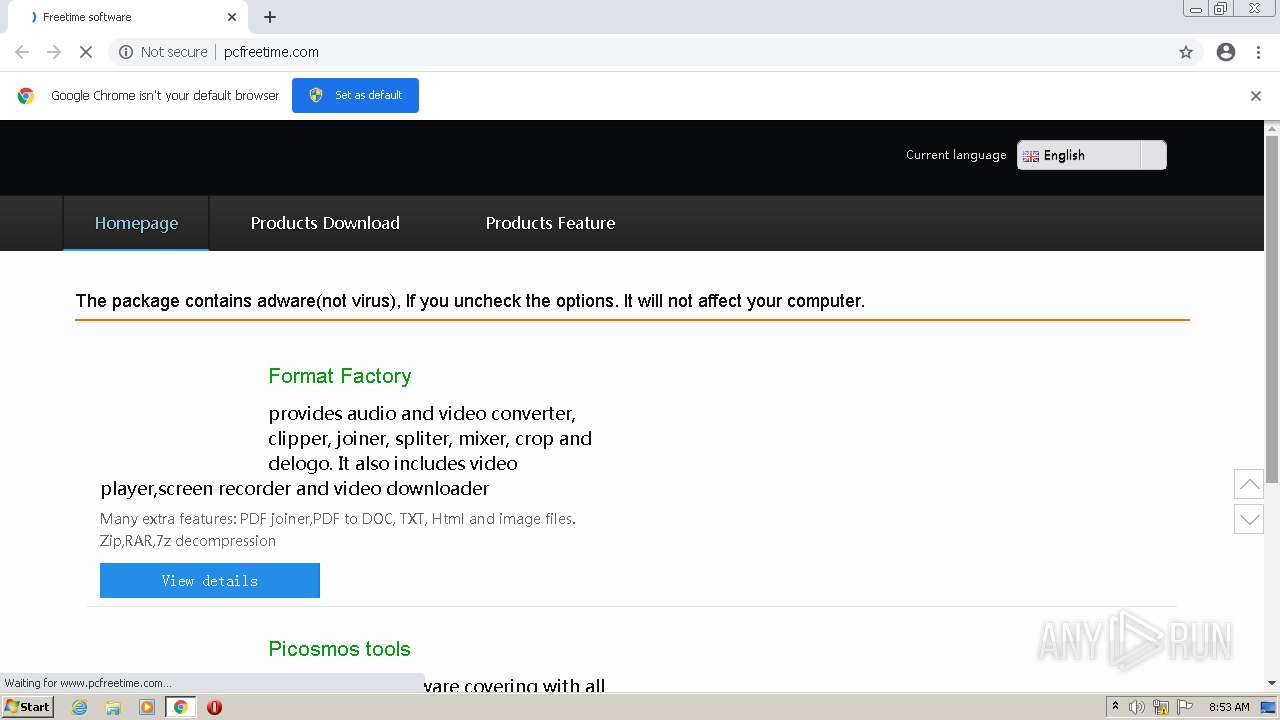Image resolution: width=1280 pixels, height=720 pixels.
Task: Click the red Opera taskbar icon
Action: click(214, 707)
